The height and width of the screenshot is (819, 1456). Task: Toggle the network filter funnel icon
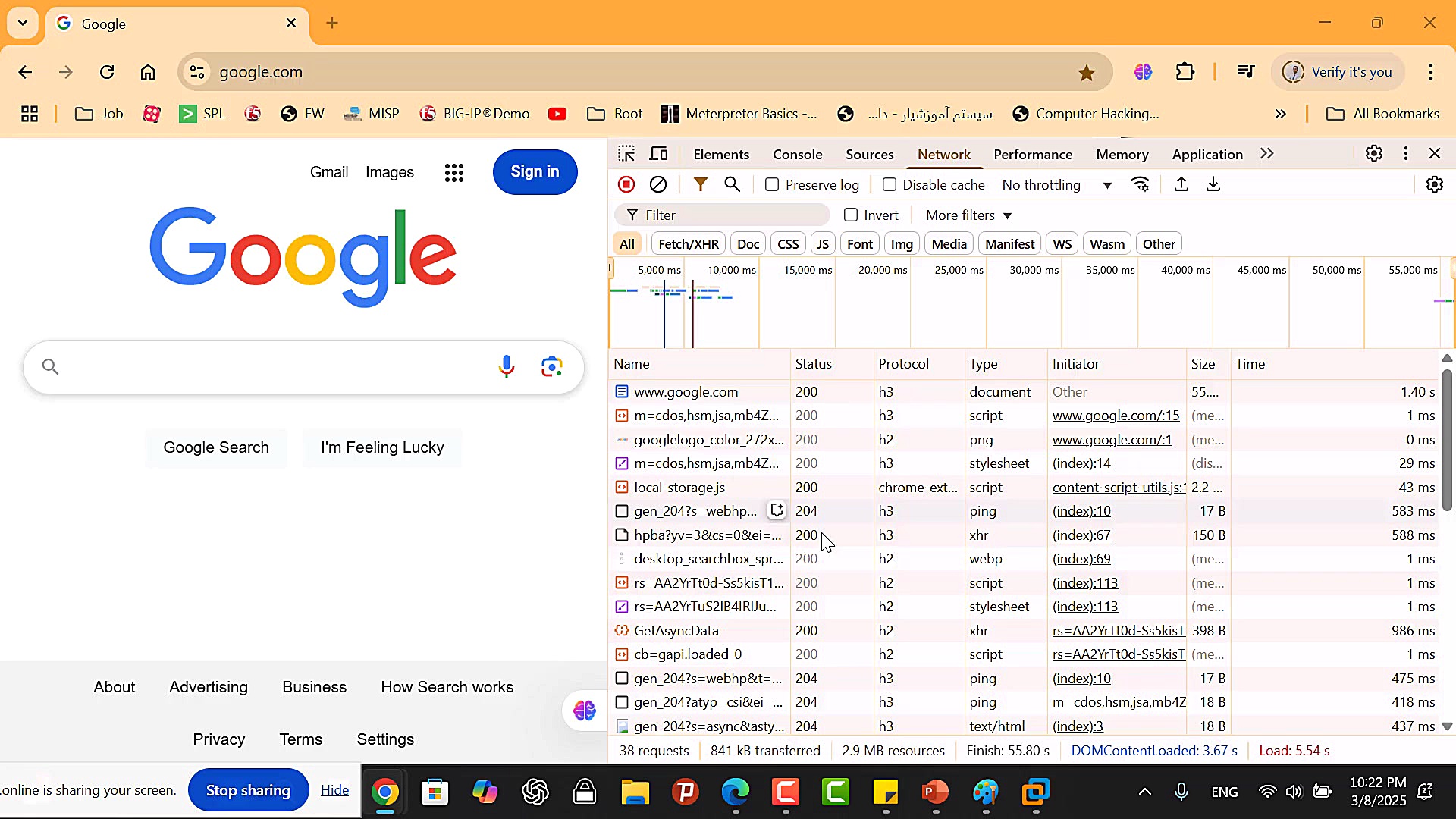pos(701,184)
